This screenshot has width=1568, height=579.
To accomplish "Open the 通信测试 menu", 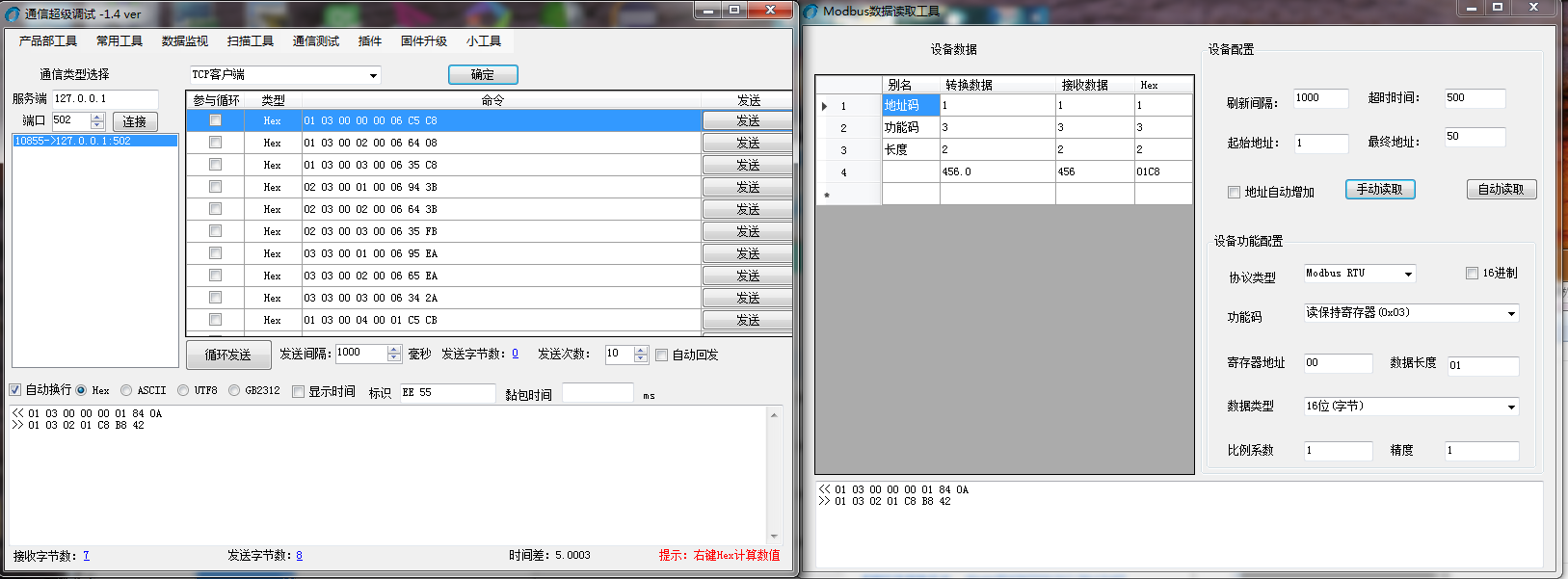I will (316, 41).
